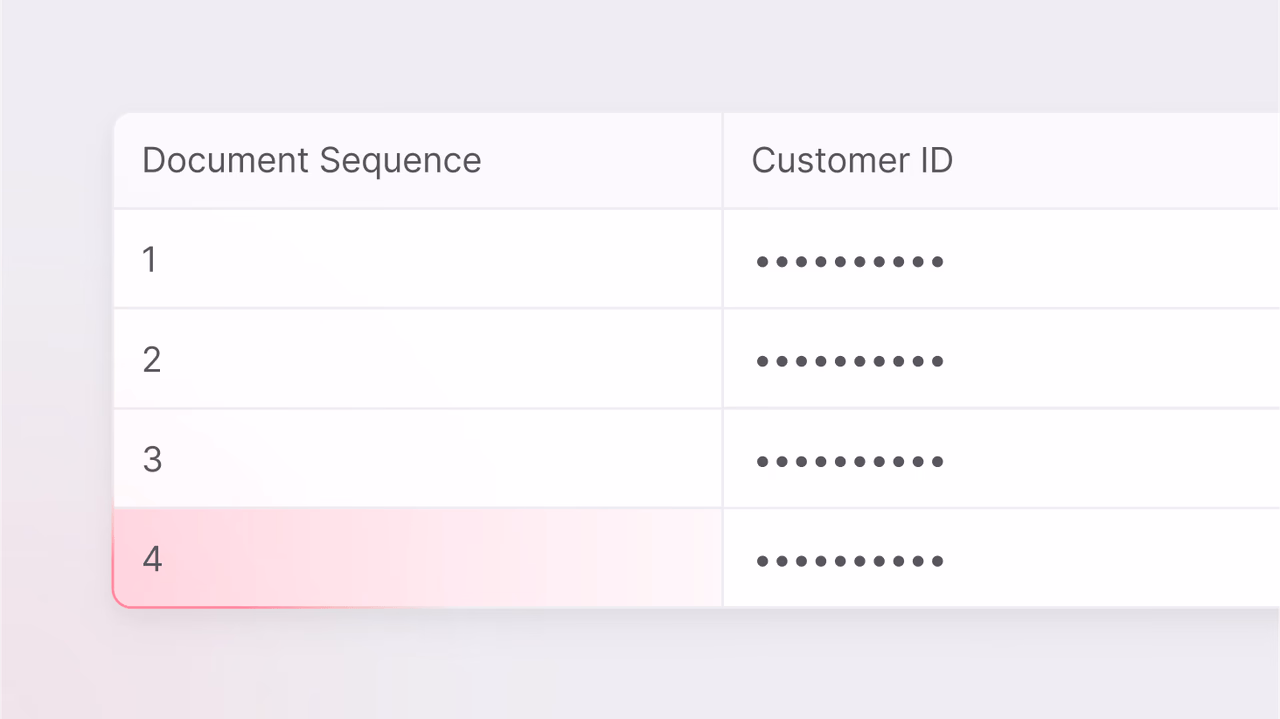This screenshot has height=719, width=1280.
Task: Select the Customer ID column header
Action: coord(1001,160)
